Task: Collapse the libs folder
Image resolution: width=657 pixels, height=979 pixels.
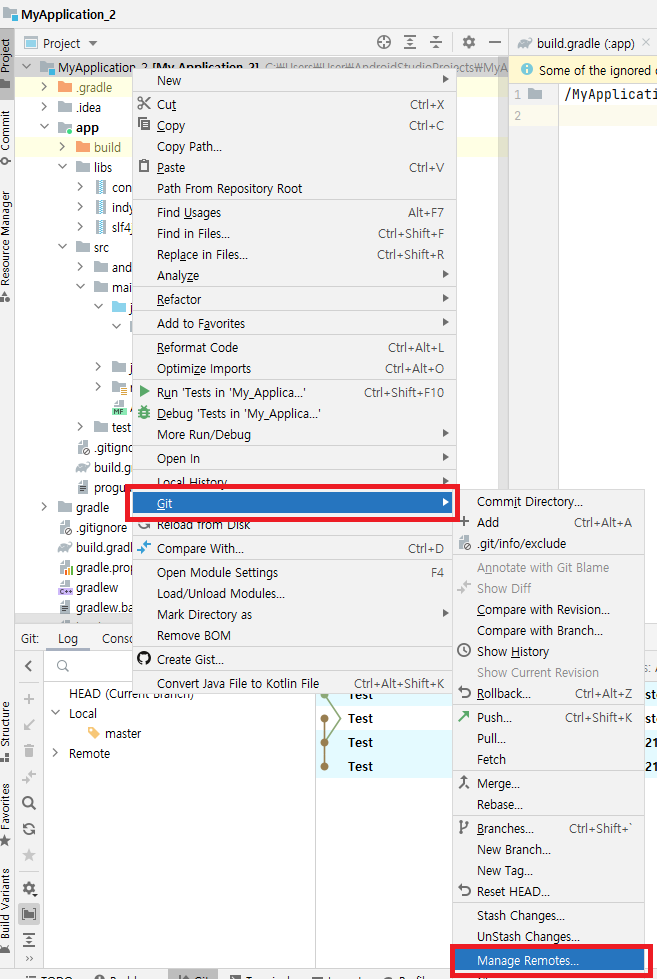Action: [x=62, y=167]
